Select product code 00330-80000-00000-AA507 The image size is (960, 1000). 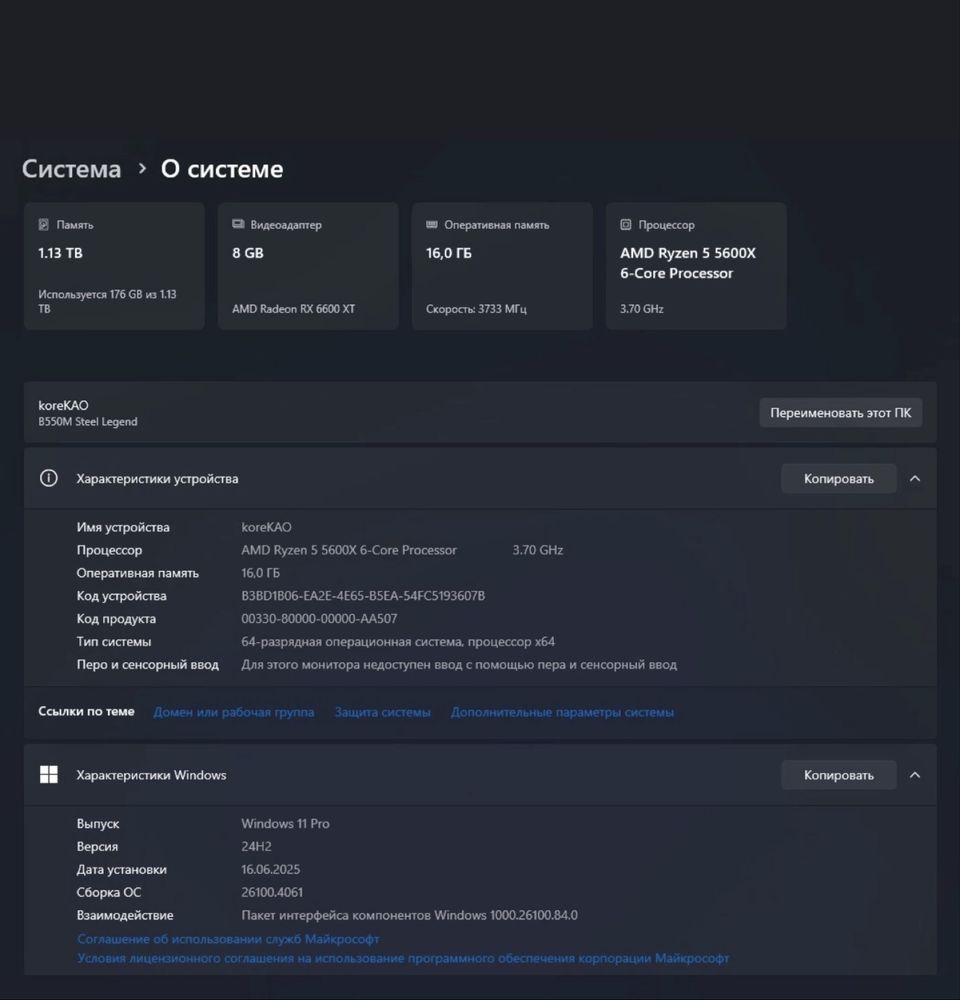click(319, 619)
